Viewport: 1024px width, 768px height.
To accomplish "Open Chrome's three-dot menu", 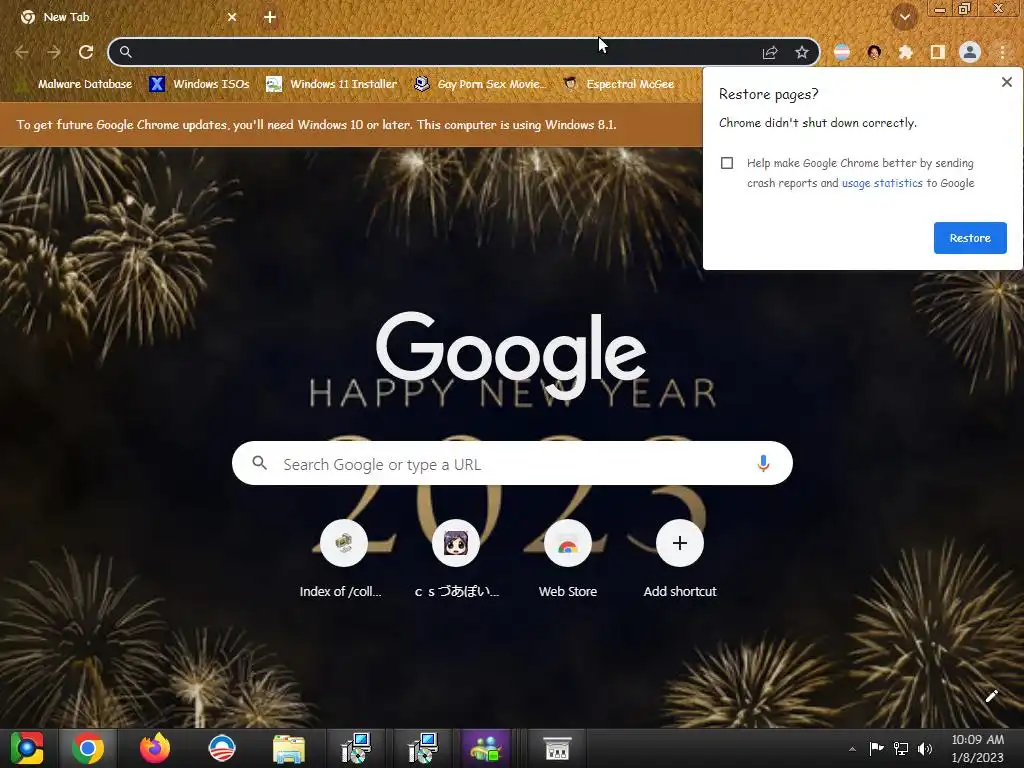I will coord(1002,52).
